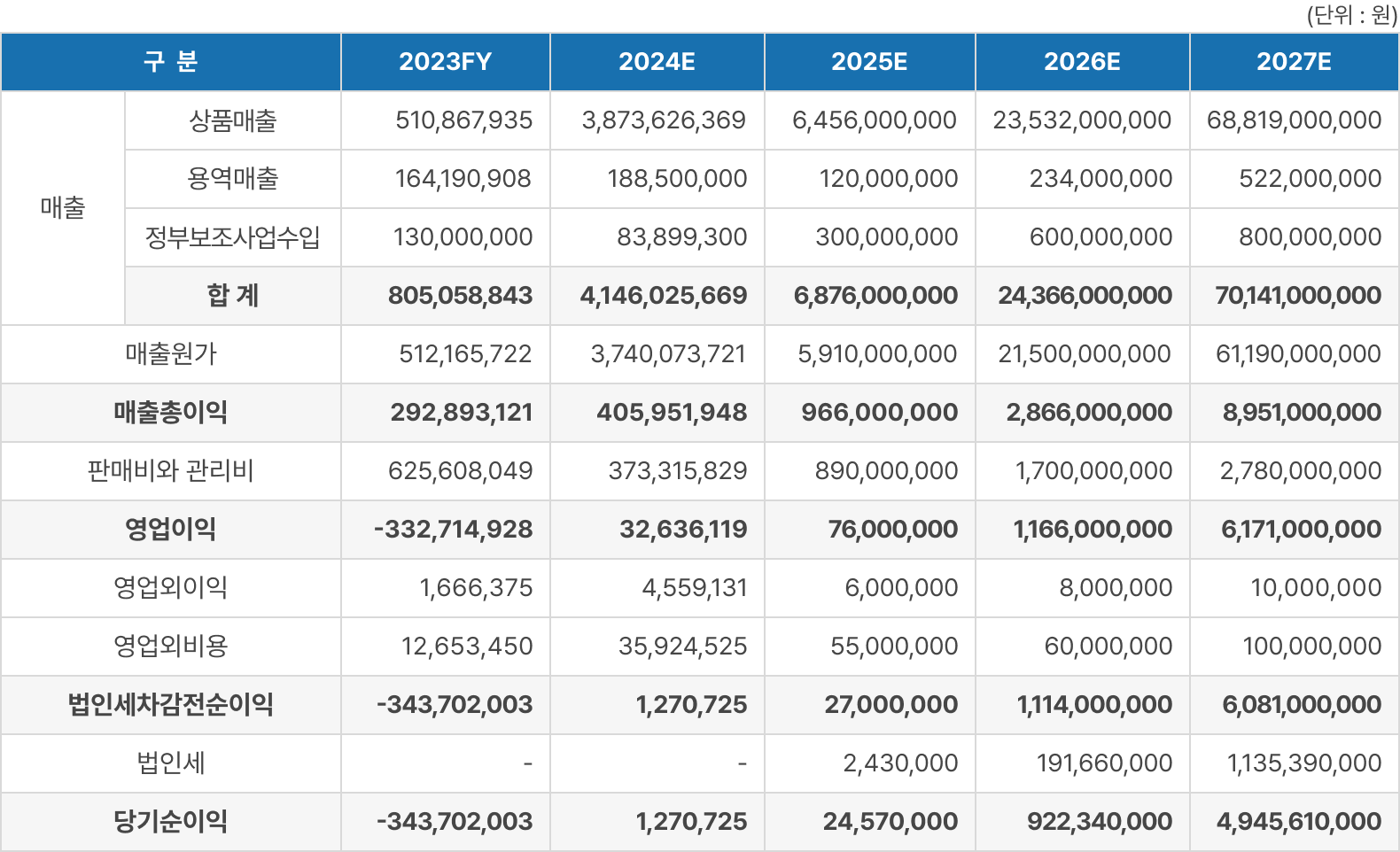Click the 2027E total sales value 70,141,000,000
This screenshot has width=1400, height=852.
tap(1297, 296)
